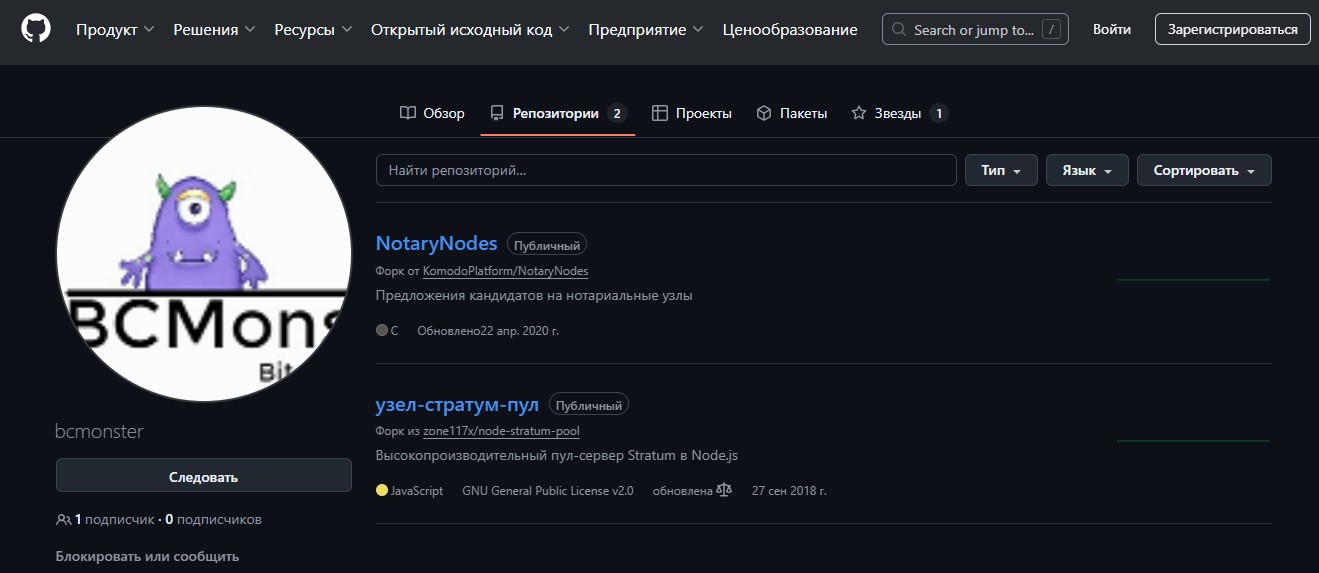This screenshot has height=573, width=1319.
Task: Expand the Ресурсы menu
Action: (313, 30)
